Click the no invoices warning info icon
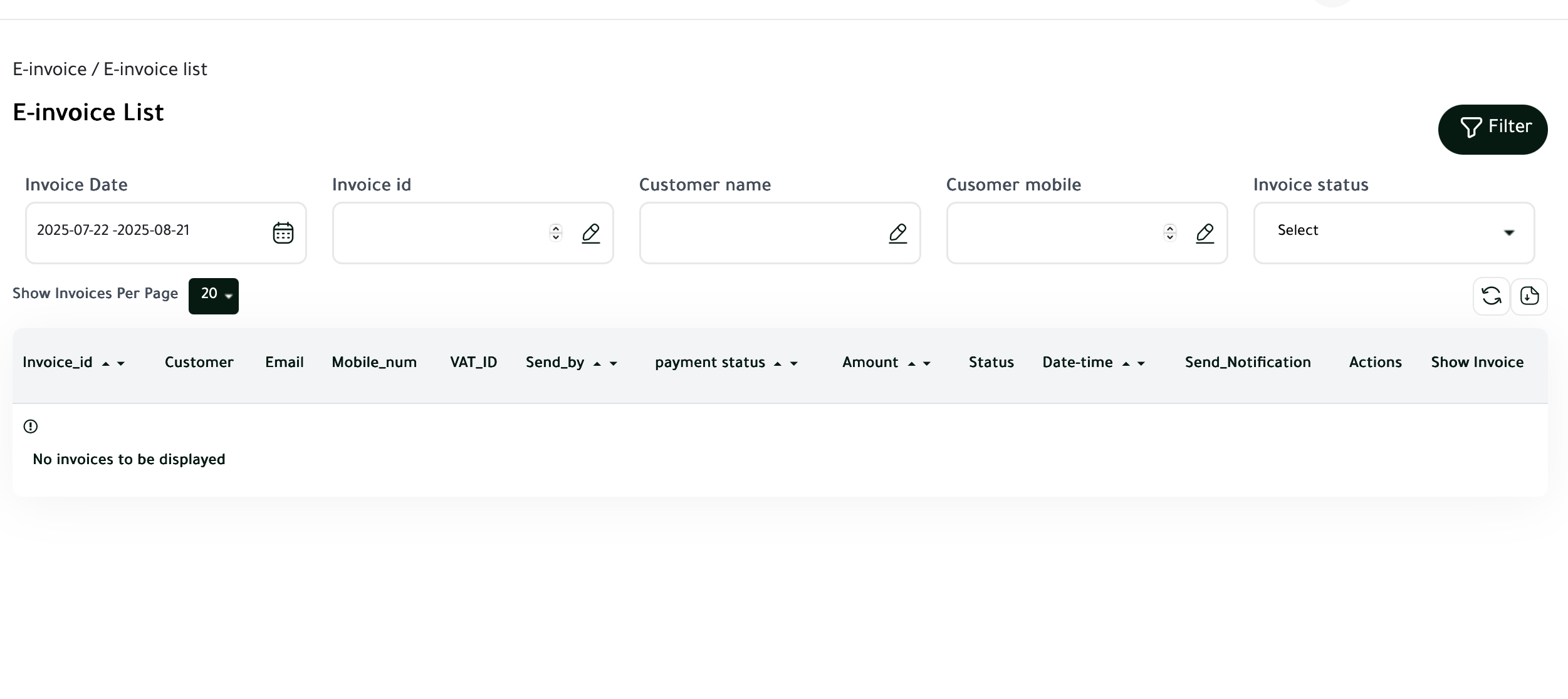1568x699 pixels. [x=31, y=427]
